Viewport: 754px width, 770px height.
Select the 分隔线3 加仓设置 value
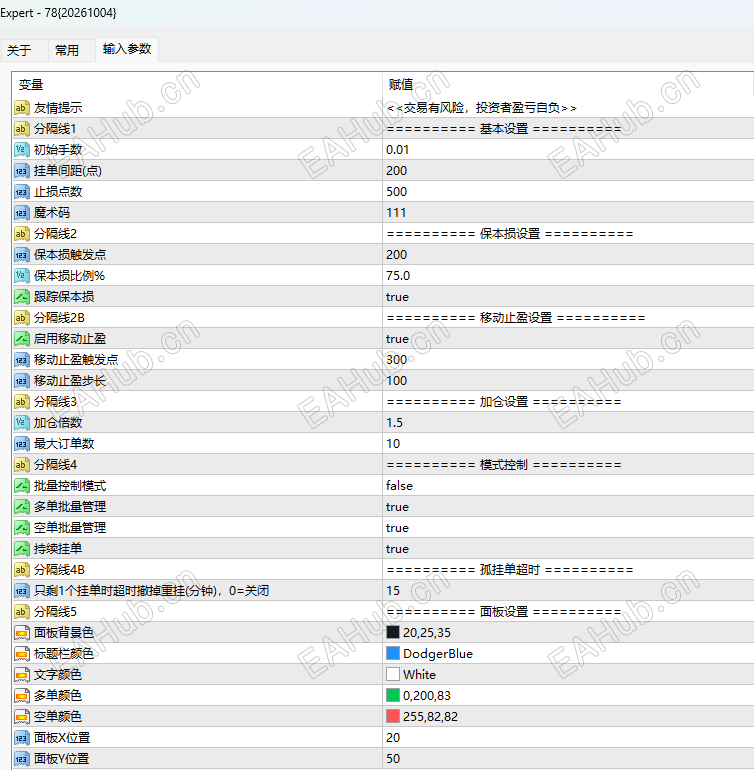503,402
